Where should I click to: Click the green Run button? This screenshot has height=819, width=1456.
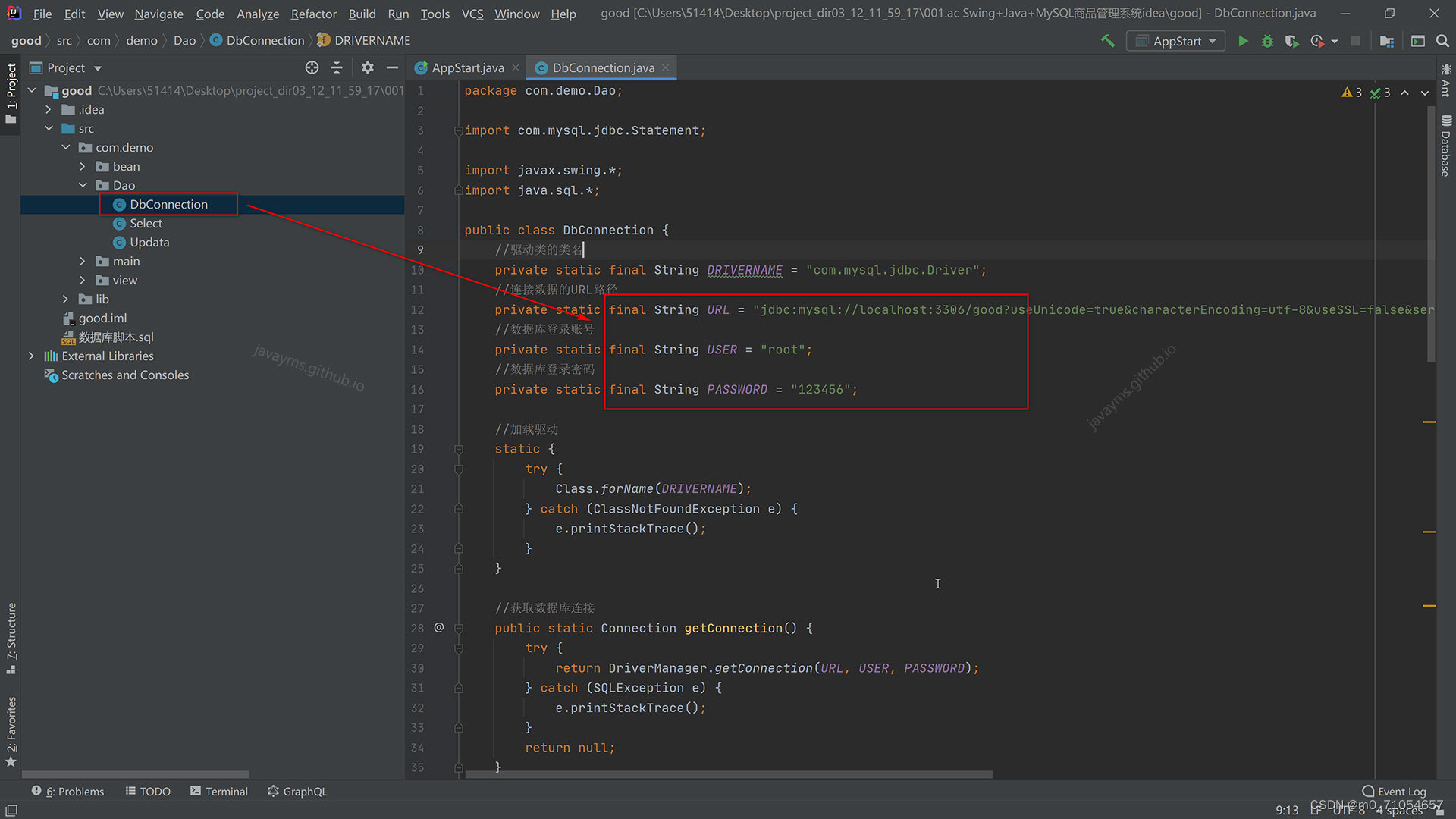click(x=1243, y=41)
